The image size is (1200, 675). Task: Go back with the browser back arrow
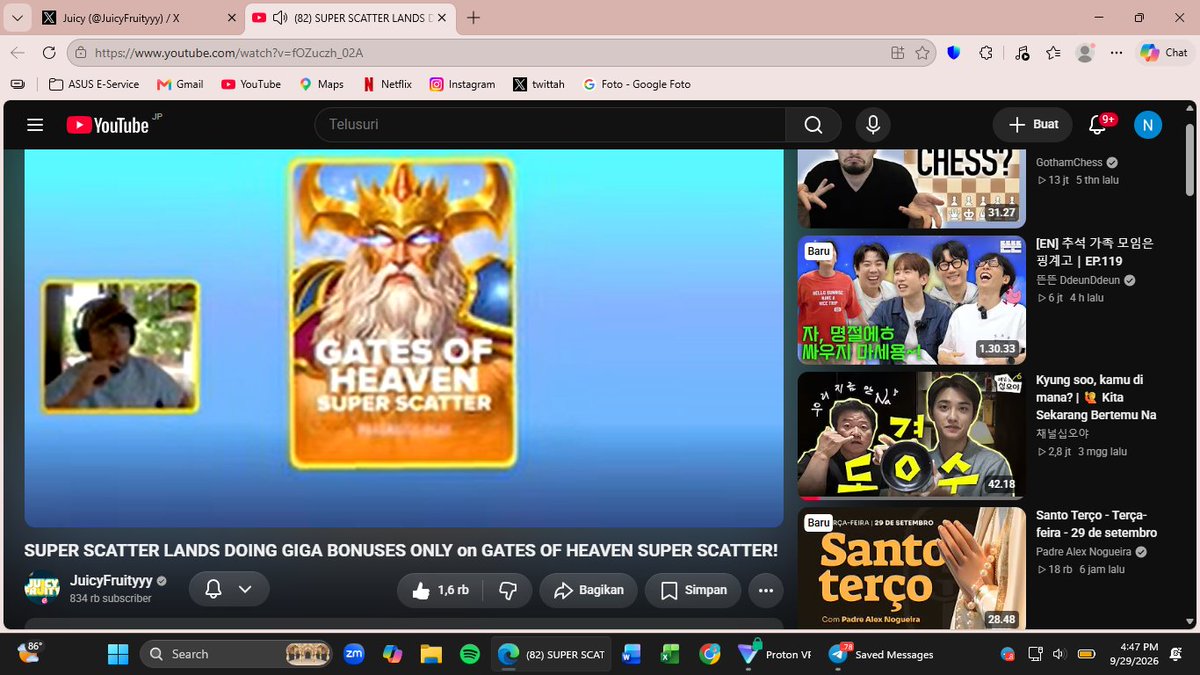point(18,53)
